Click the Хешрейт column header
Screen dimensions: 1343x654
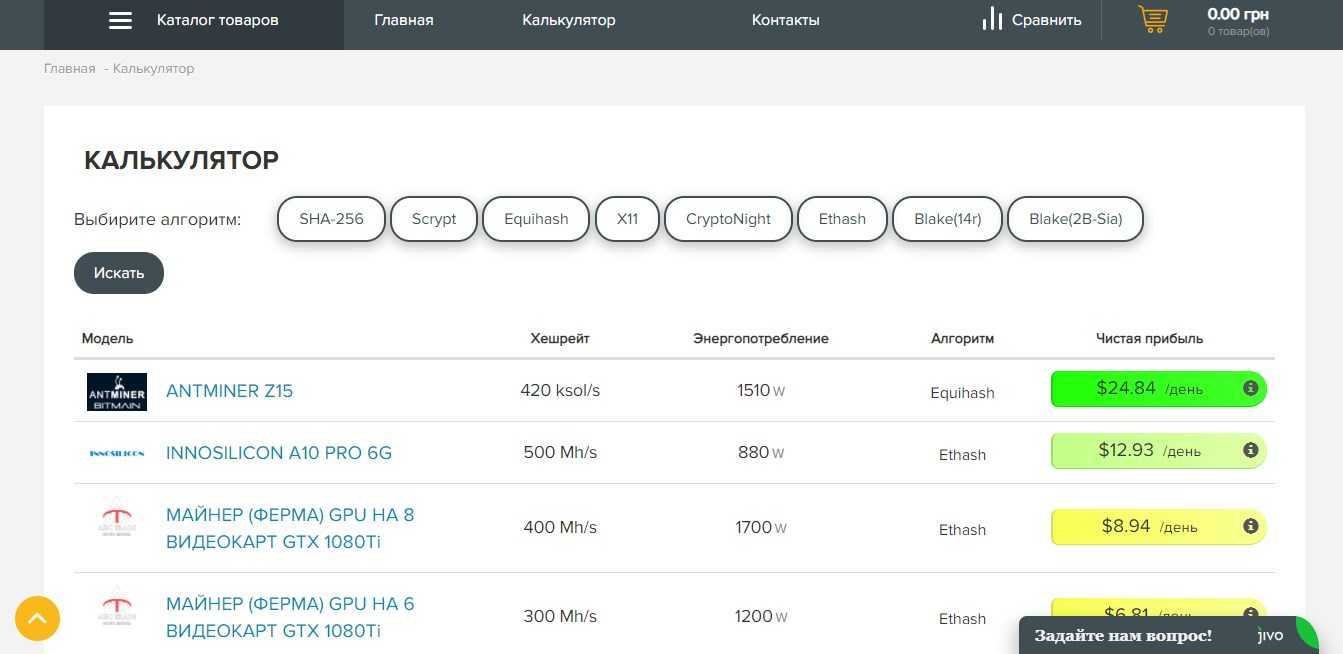pos(560,338)
